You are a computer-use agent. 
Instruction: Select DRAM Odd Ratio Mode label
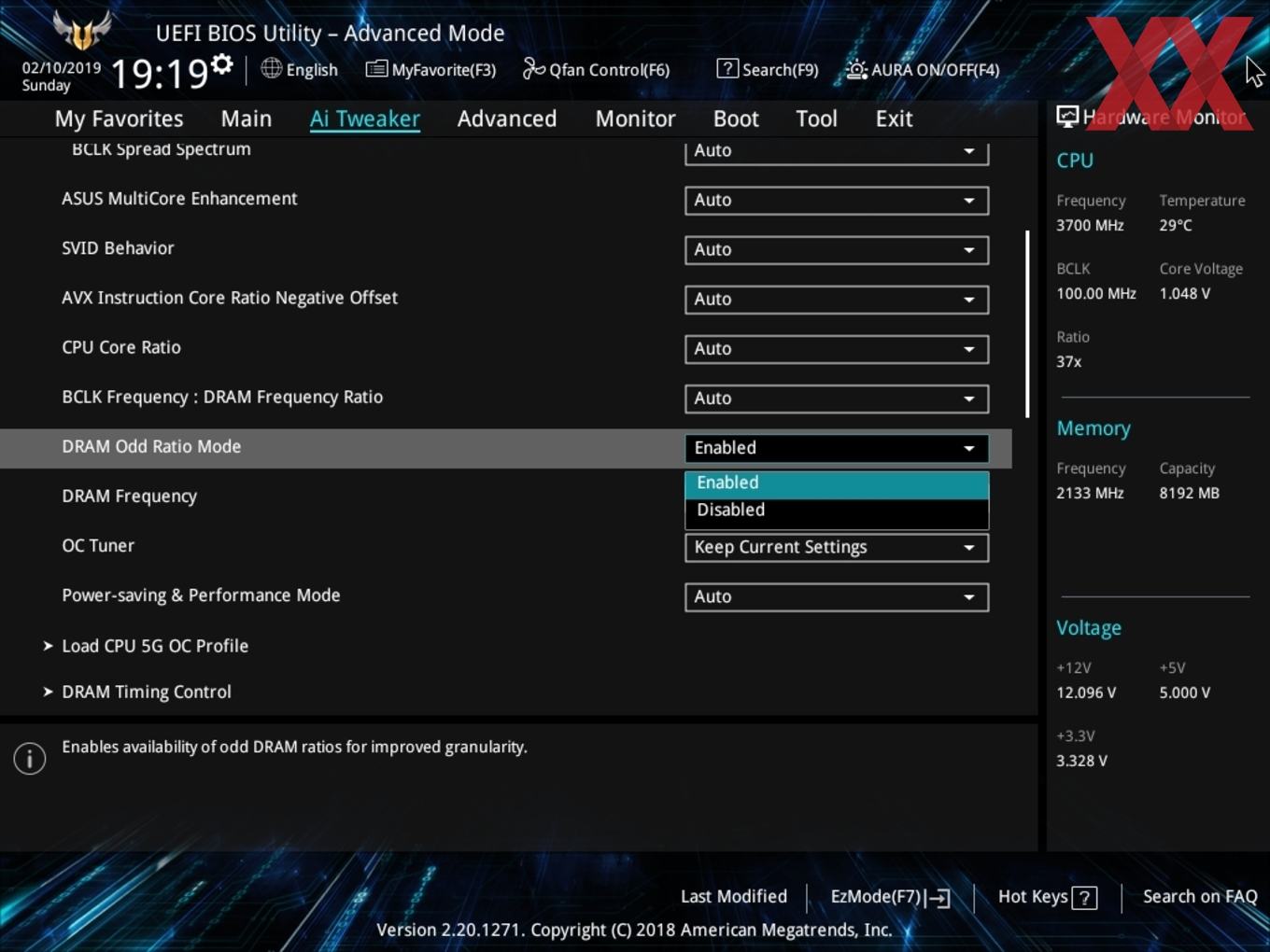(151, 447)
